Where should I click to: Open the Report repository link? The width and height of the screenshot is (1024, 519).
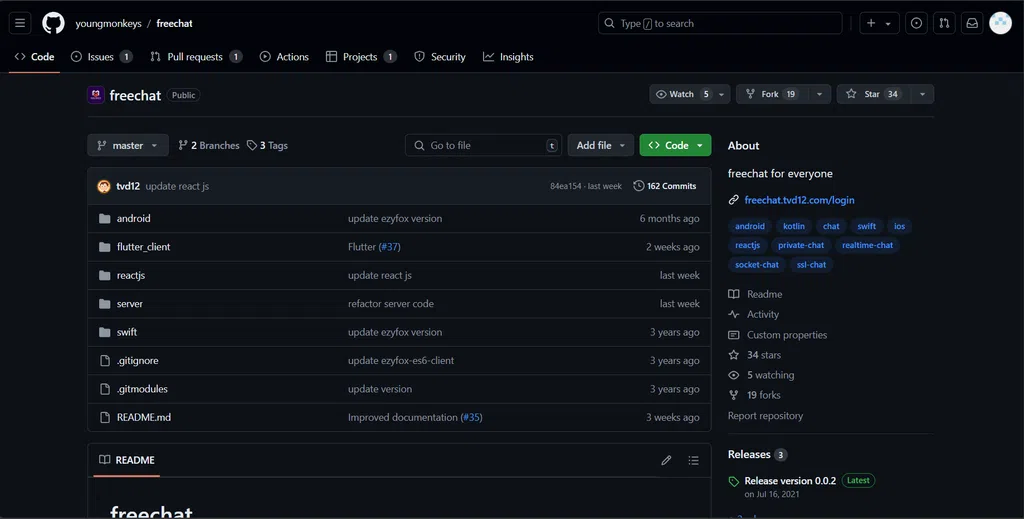(765, 416)
